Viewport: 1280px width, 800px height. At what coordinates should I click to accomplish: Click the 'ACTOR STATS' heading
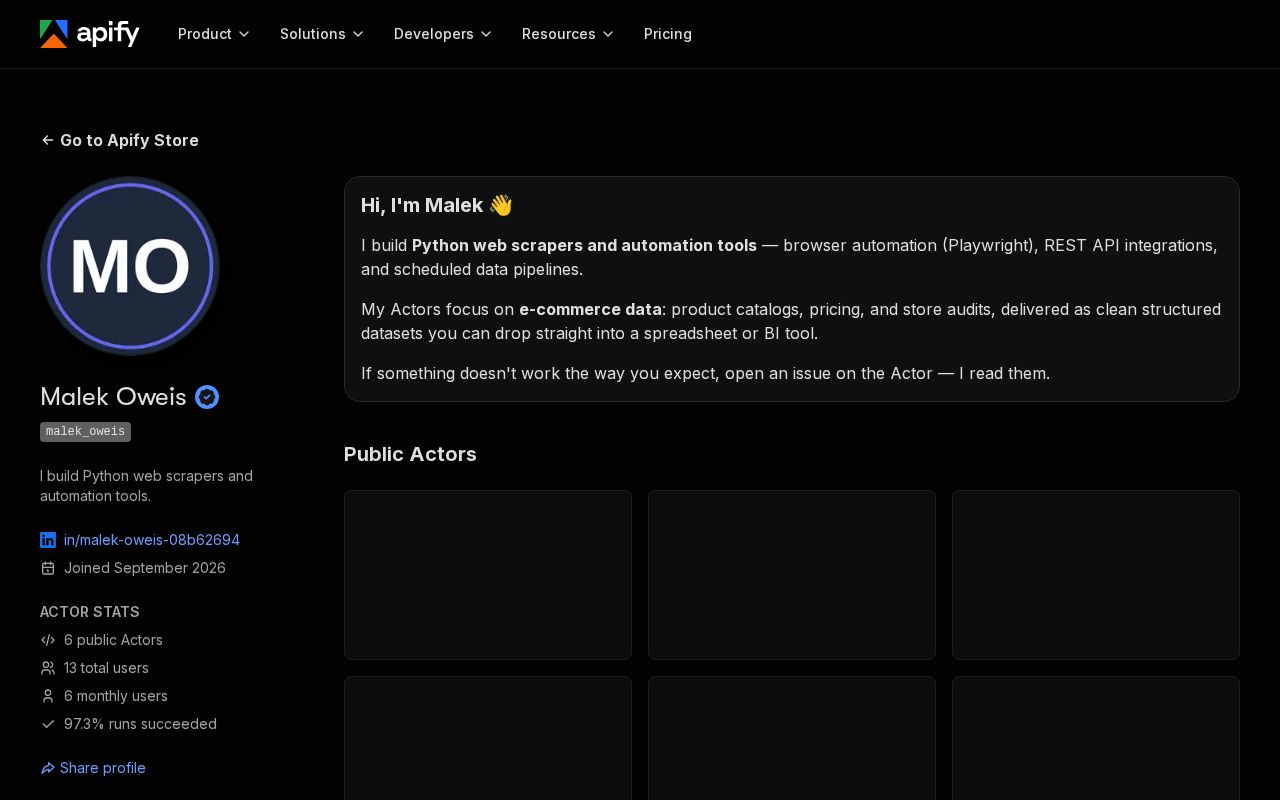point(90,612)
